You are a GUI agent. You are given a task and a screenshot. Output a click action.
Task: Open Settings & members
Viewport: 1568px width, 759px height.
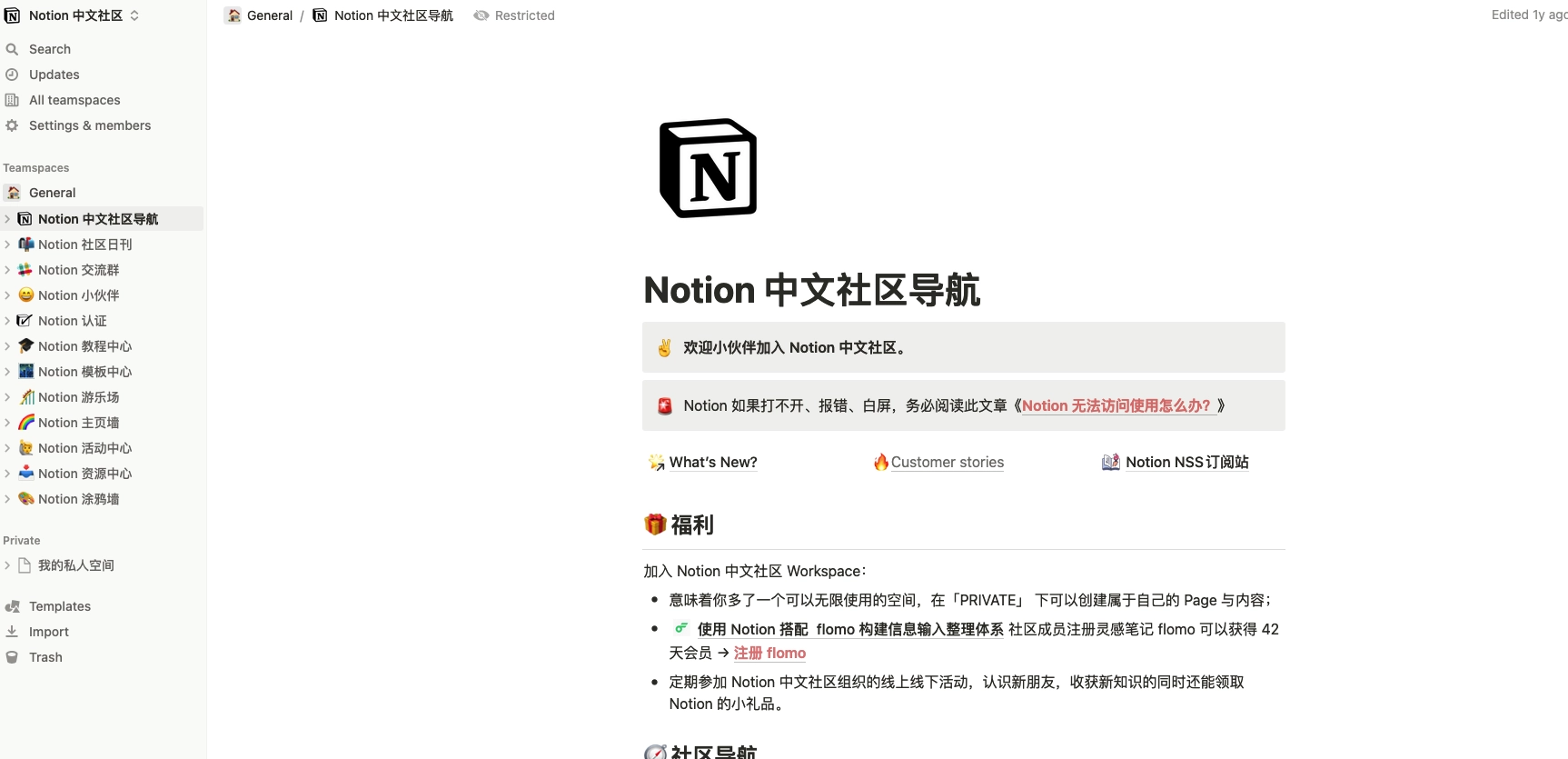click(x=90, y=125)
